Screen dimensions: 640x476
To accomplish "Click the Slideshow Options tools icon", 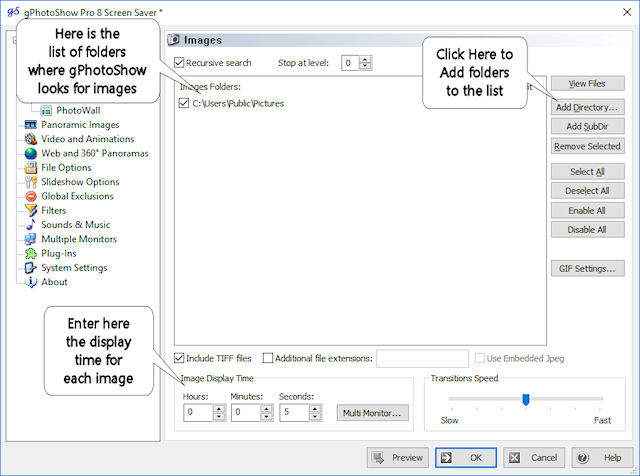I will tap(31, 182).
